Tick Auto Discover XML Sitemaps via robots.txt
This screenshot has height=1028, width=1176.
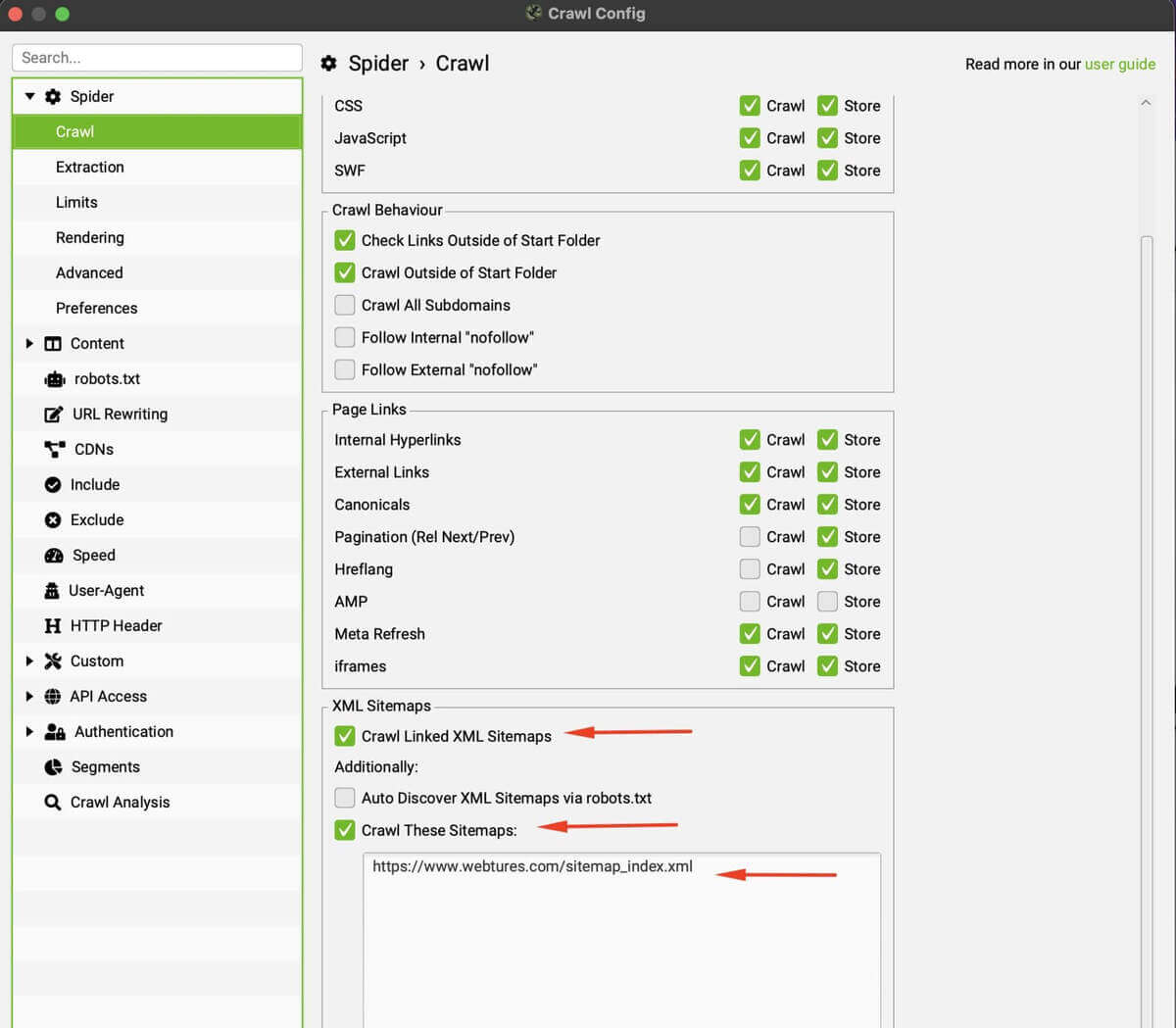point(345,798)
